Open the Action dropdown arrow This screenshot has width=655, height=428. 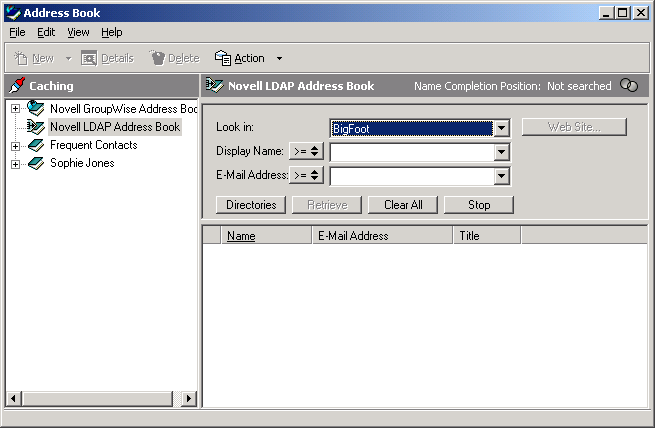[x=279, y=58]
